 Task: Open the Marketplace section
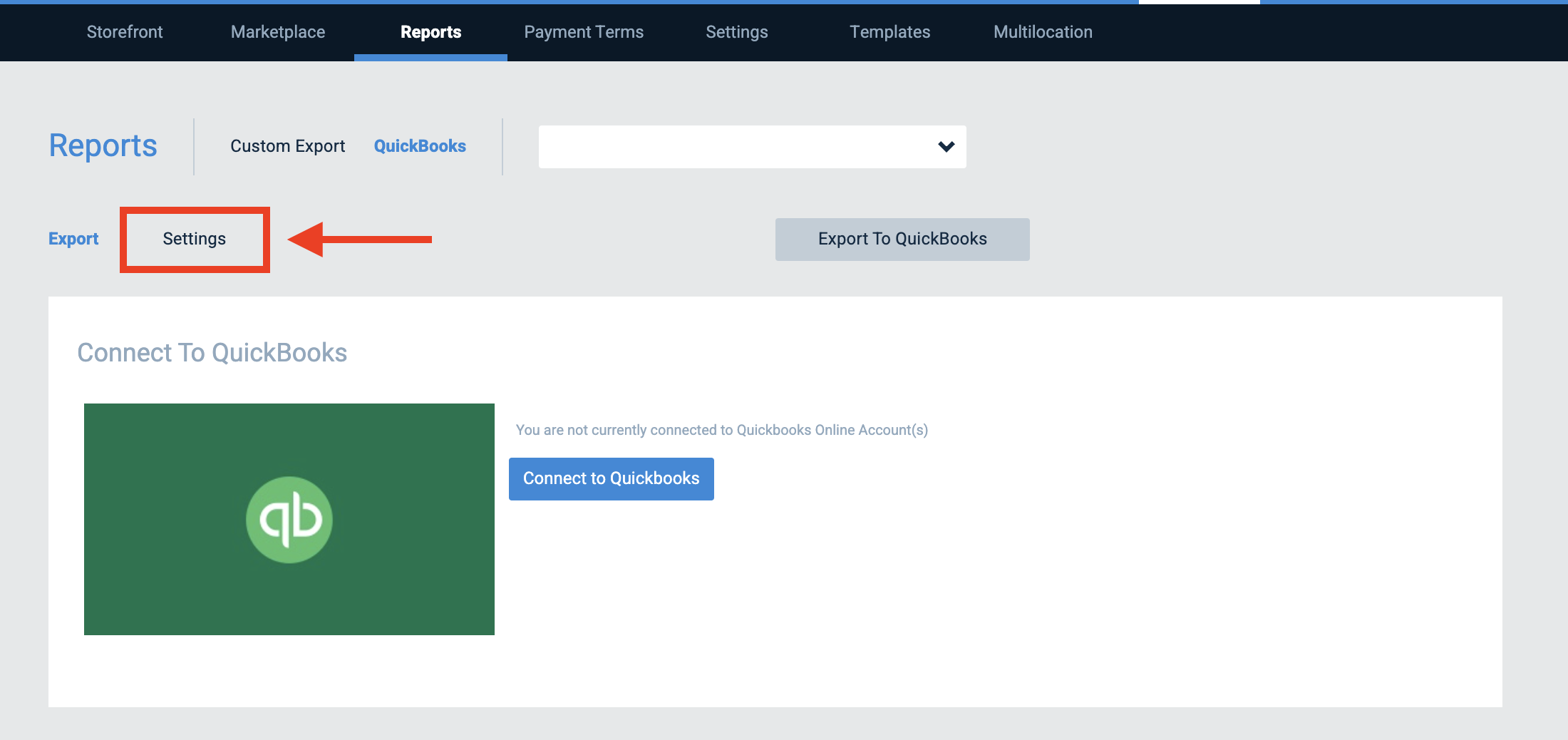(277, 32)
